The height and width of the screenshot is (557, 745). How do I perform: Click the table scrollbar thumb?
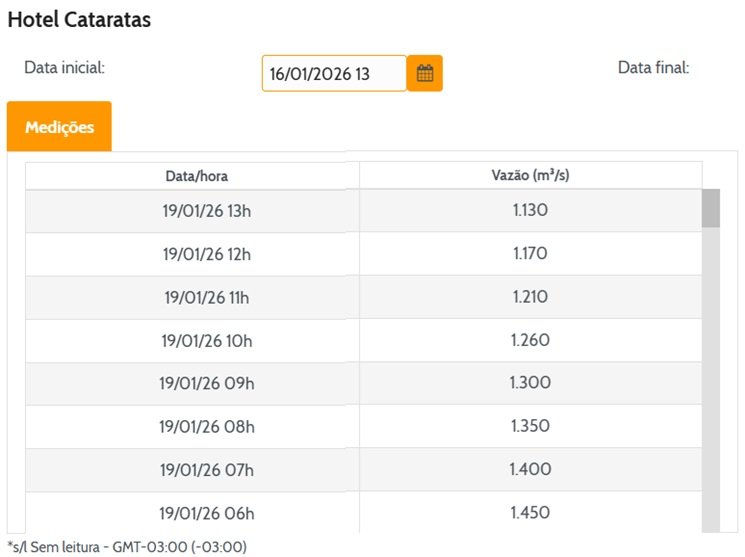pyautogui.click(x=711, y=208)
